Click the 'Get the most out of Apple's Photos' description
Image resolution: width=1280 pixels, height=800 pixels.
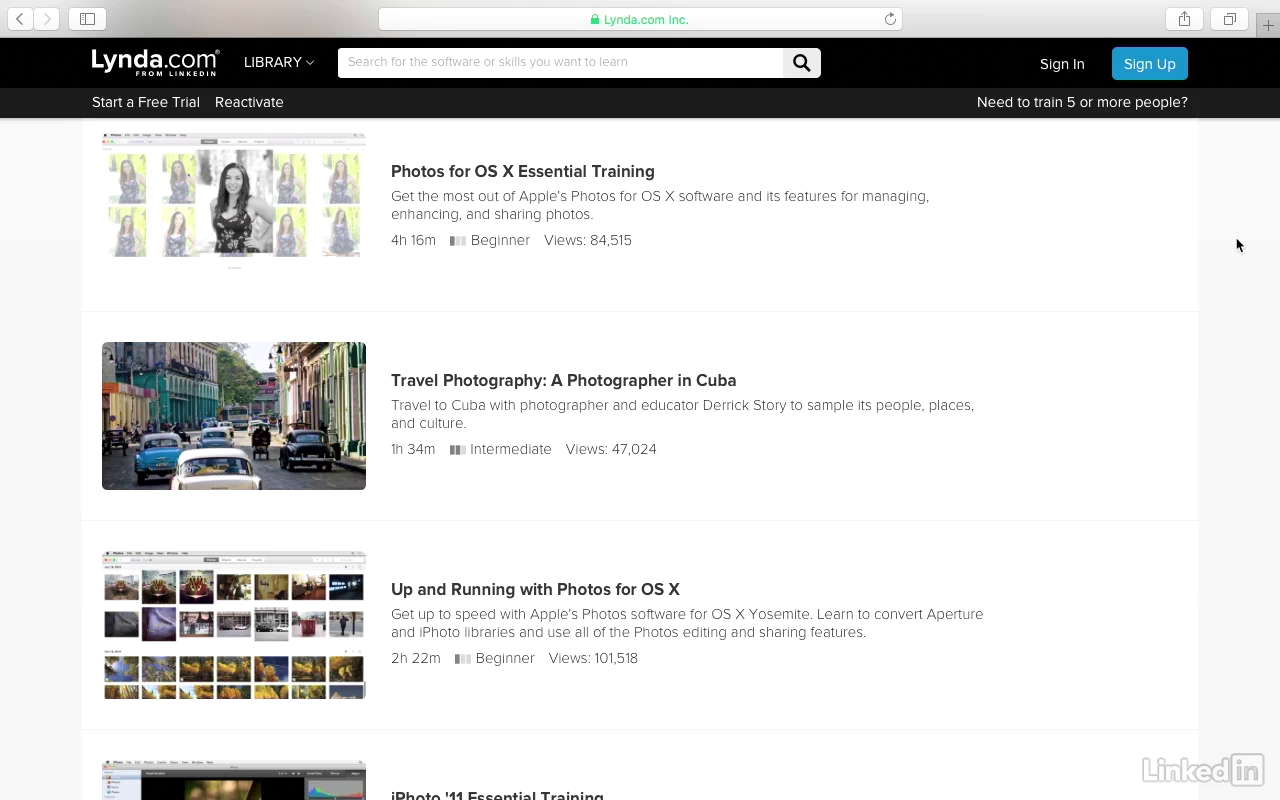click(660, 205)
